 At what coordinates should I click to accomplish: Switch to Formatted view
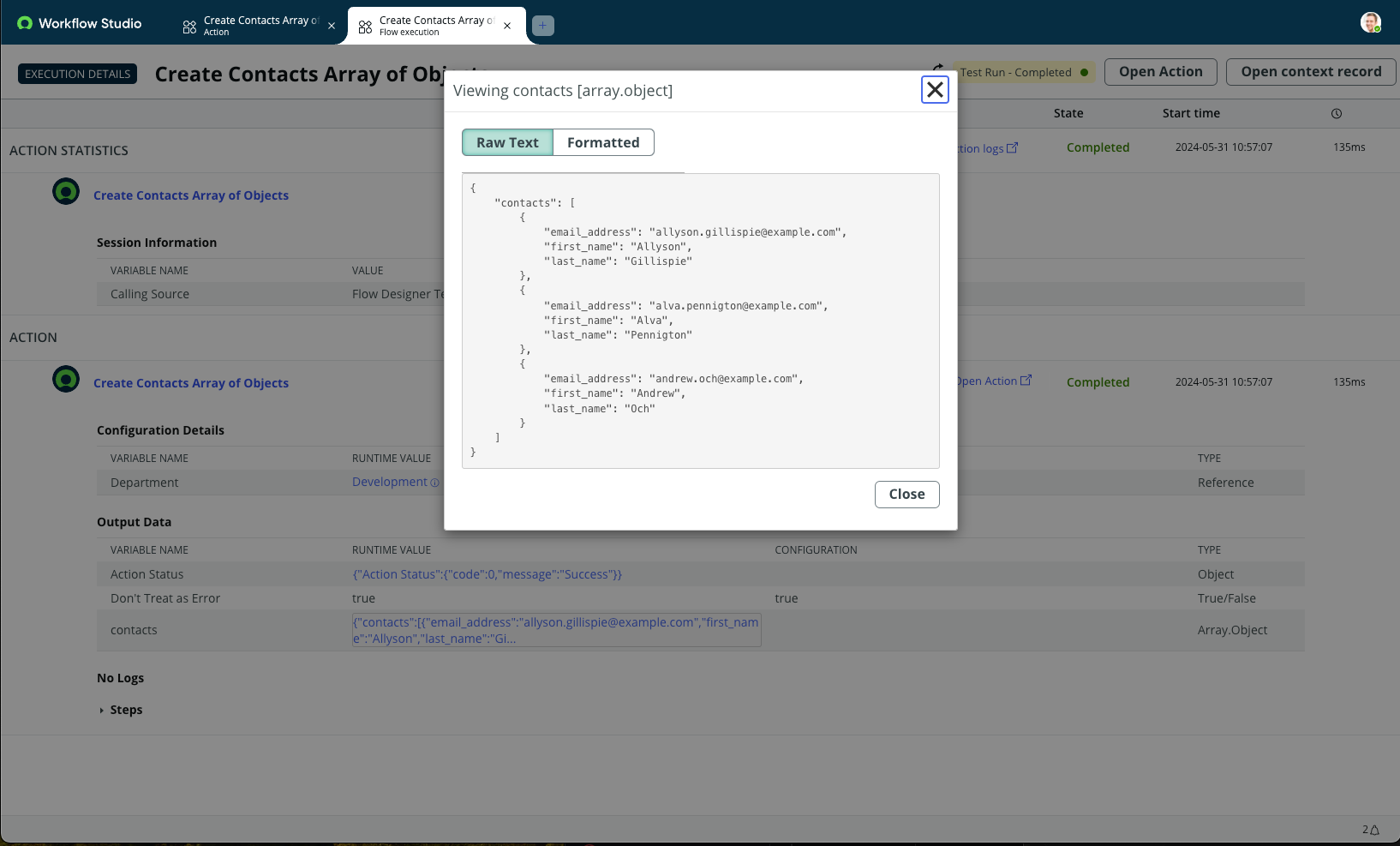603,142
